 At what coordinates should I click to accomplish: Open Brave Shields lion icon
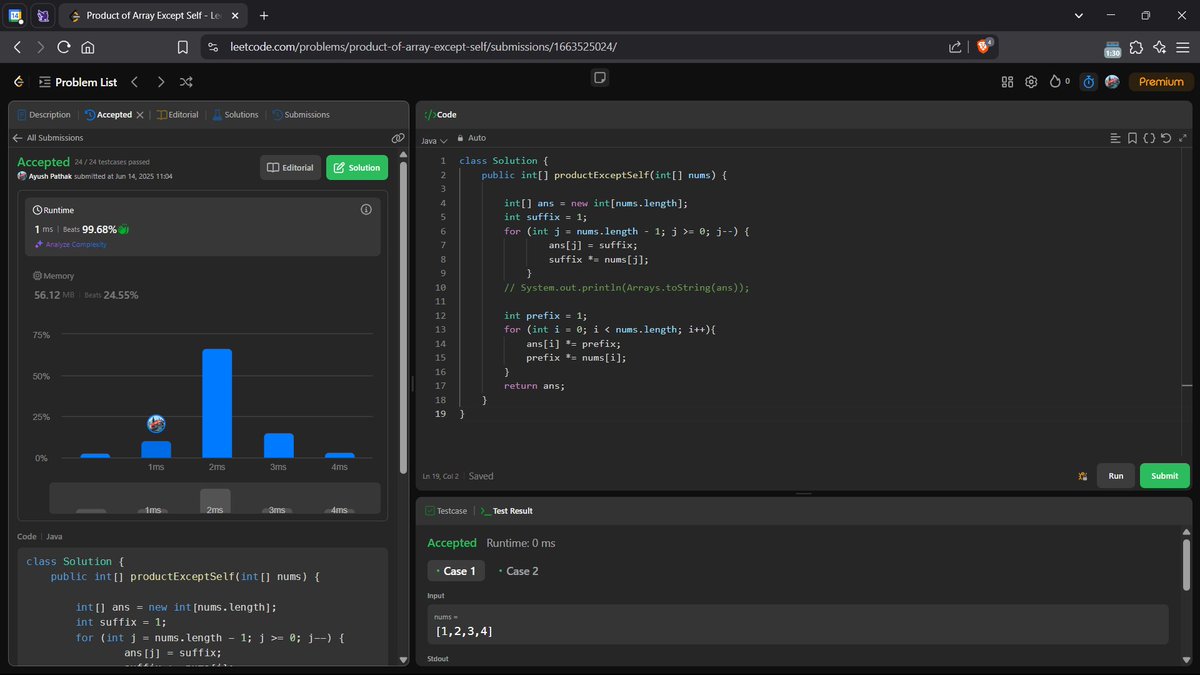983,46
